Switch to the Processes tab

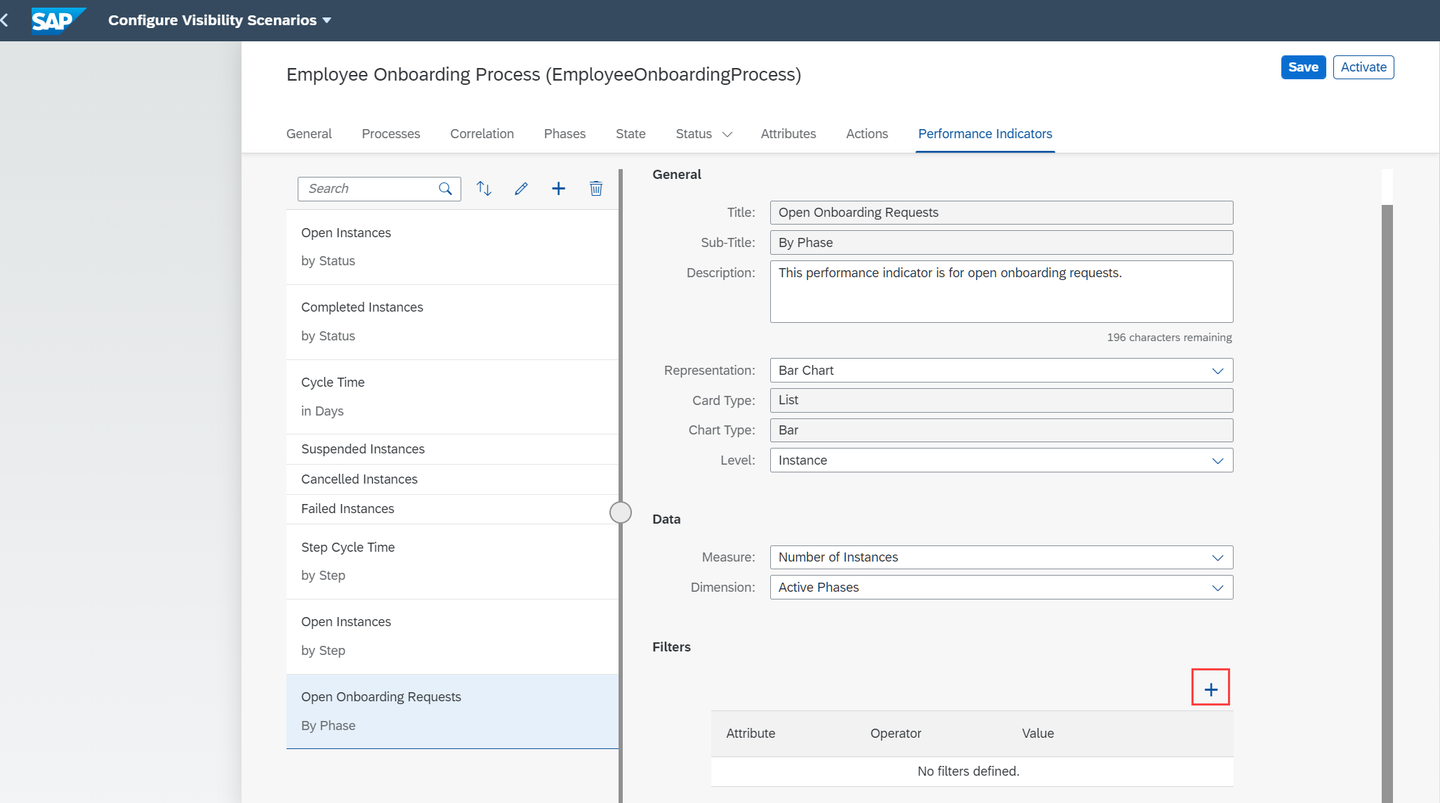[x=391, y=134]
